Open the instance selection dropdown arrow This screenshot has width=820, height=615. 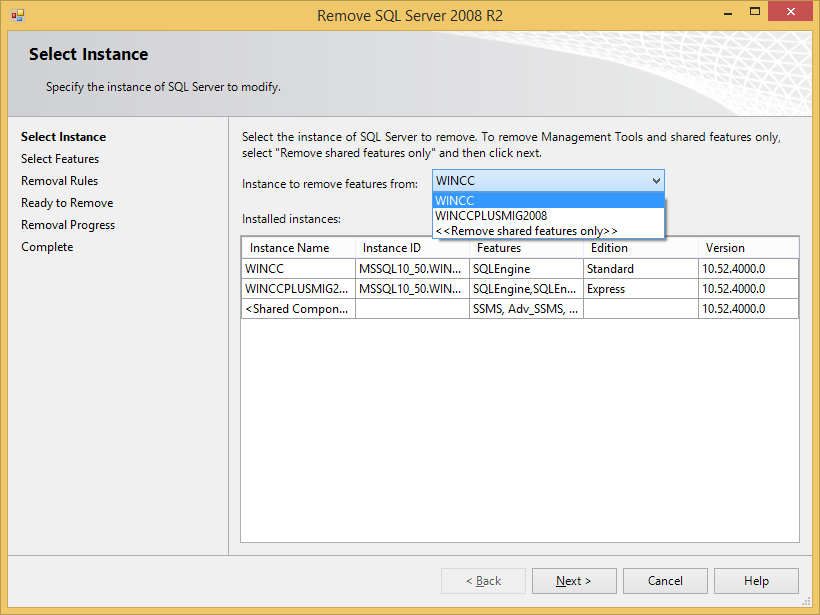[x=656, y=181]
